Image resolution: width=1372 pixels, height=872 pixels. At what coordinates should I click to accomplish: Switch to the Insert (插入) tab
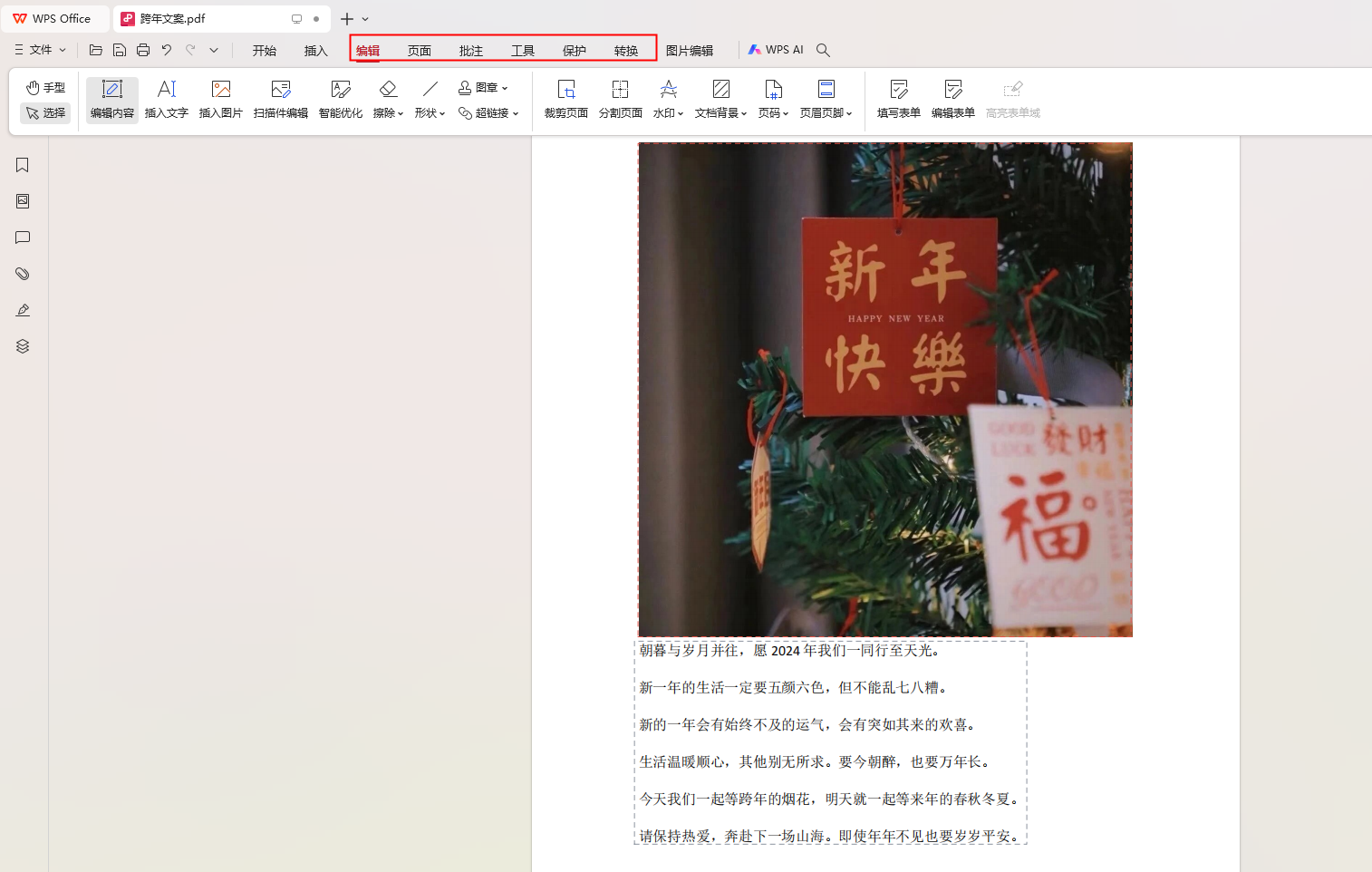coord(316,51)
